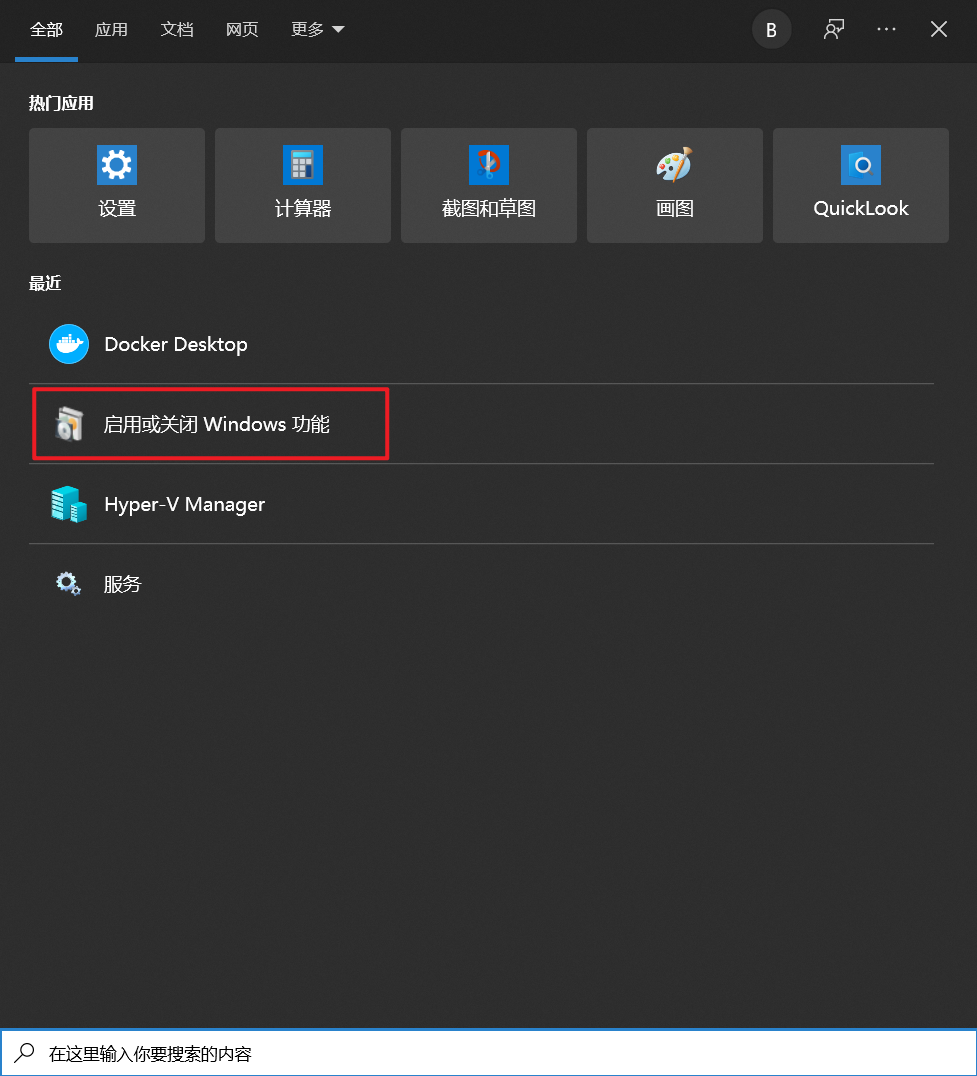
Task: Click the 启用或关闭 Windows 功能 icon
Action: point(69,423)
